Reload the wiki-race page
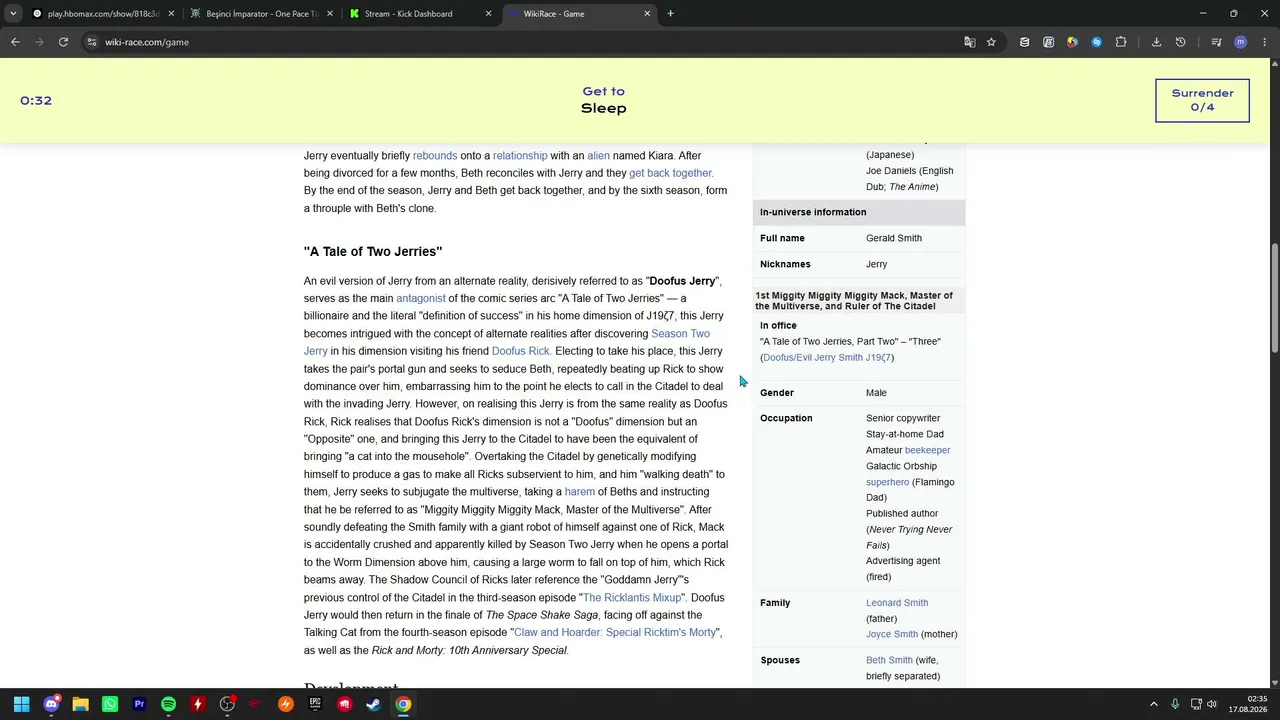 click(63, 42)
